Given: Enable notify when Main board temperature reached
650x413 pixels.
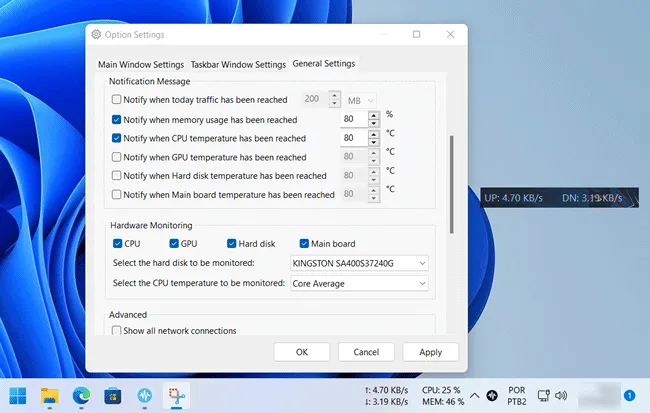Looking at the screenshot, I should pos(116,194).
